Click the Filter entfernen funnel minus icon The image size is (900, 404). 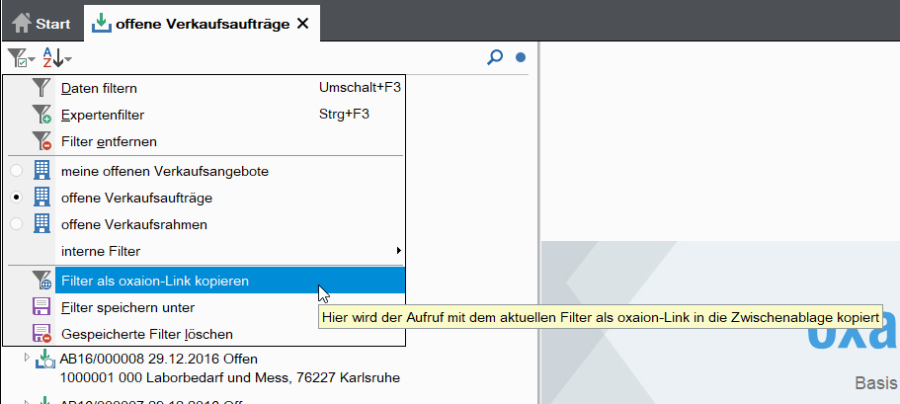click(x=41, y=141)
